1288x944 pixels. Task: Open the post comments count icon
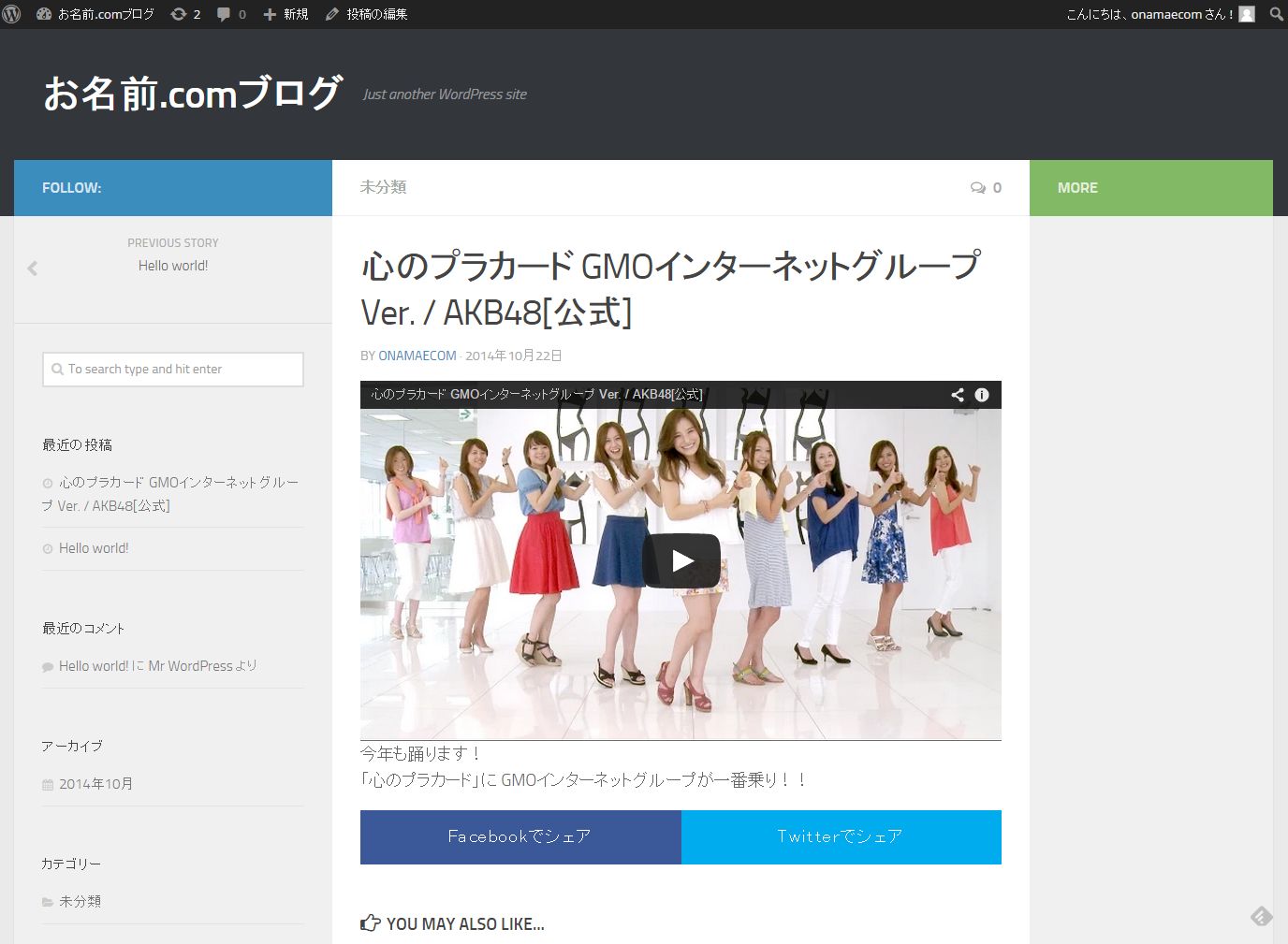(x=986, y=187)
